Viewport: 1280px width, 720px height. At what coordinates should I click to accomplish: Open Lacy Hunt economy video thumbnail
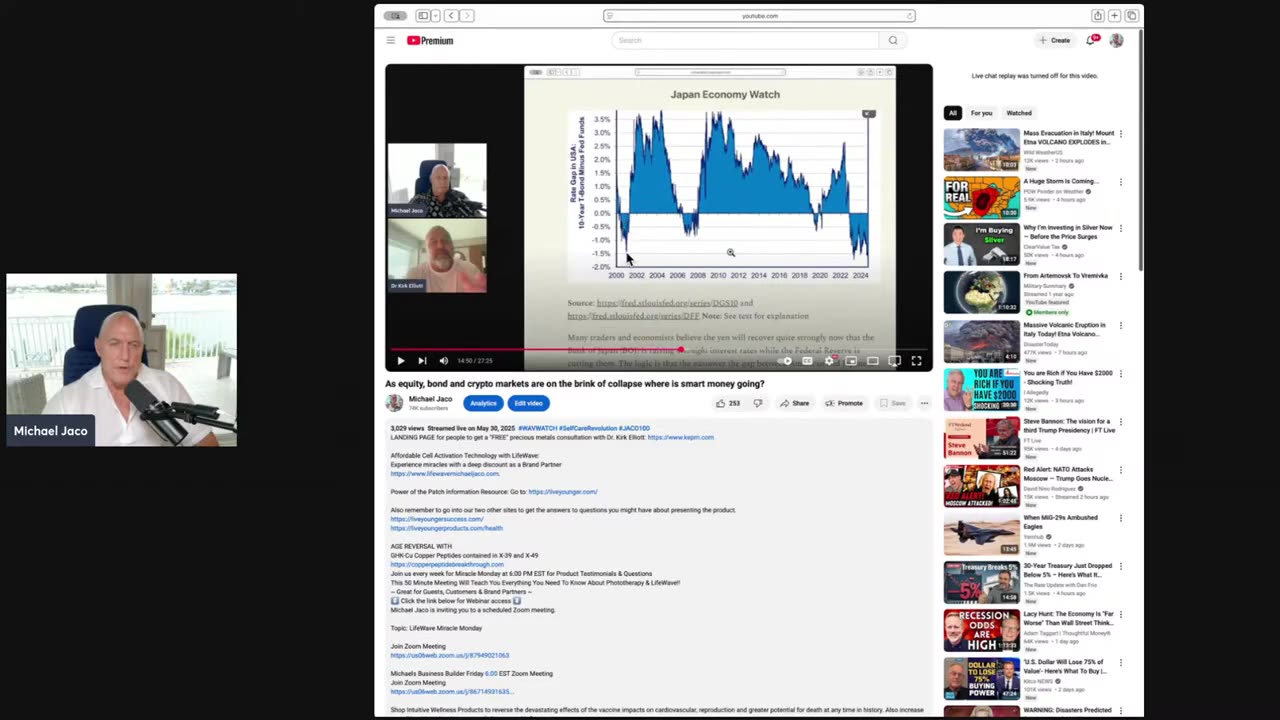coord(982,630)
